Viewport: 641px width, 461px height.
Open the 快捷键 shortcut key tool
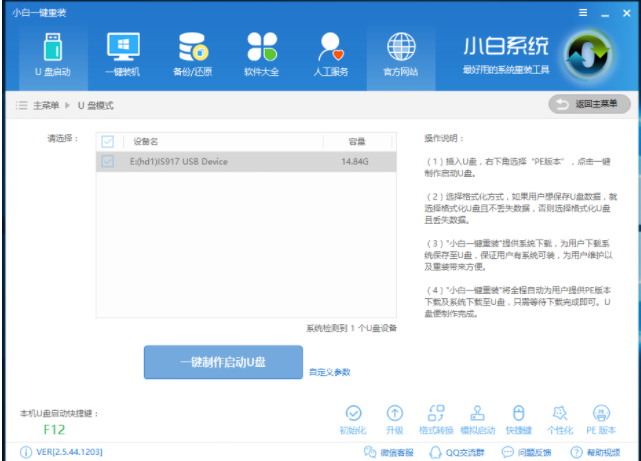[x=518, y=419]
